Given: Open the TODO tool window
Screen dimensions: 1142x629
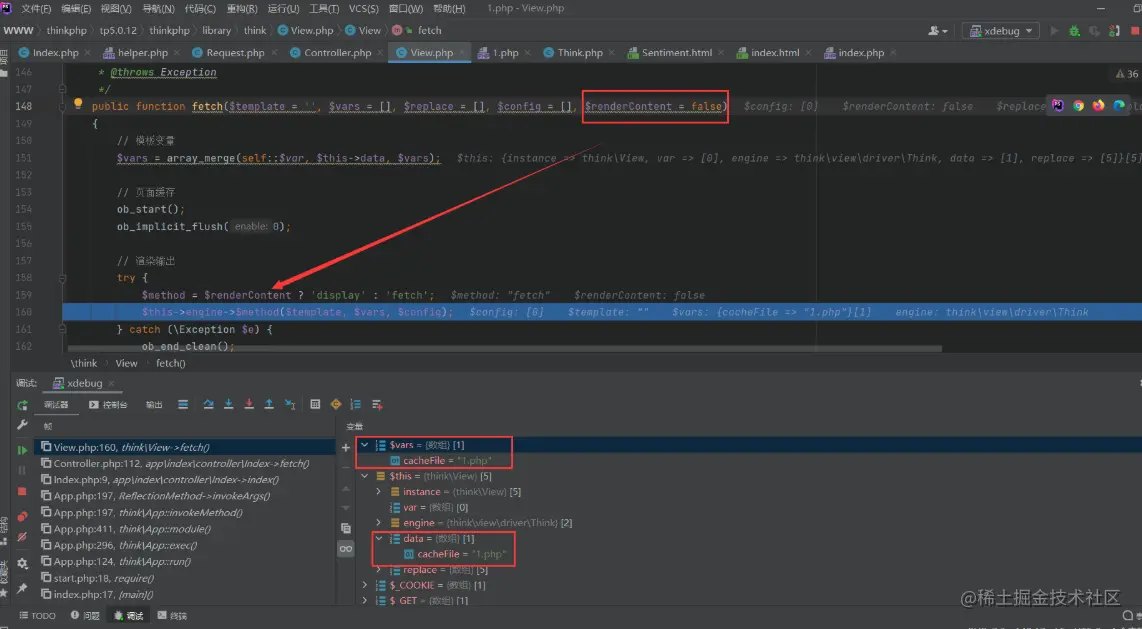Looking at the screenshot, I should pos(36,616).
